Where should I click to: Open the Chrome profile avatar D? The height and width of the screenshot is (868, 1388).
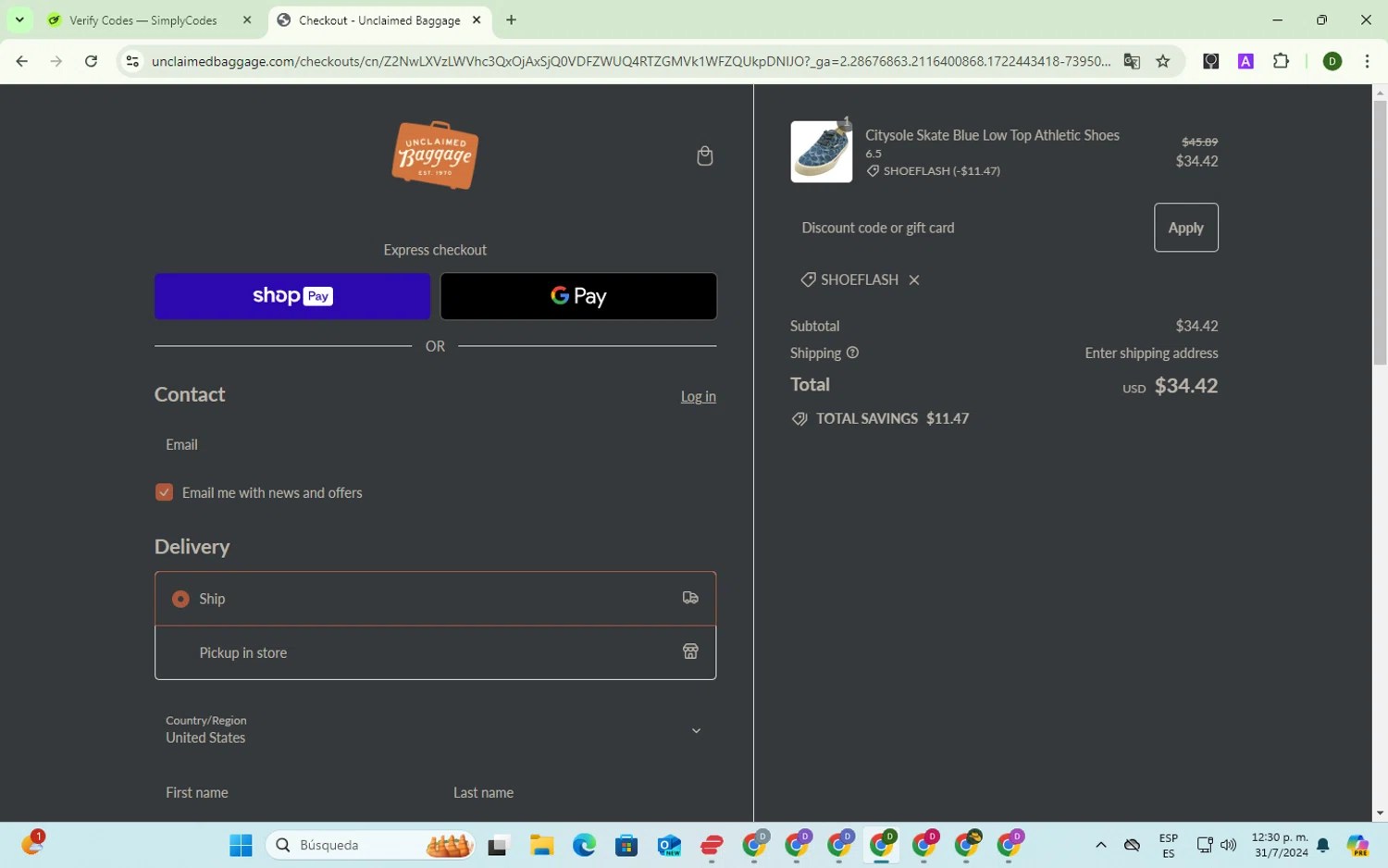(x=1332, y=61)
